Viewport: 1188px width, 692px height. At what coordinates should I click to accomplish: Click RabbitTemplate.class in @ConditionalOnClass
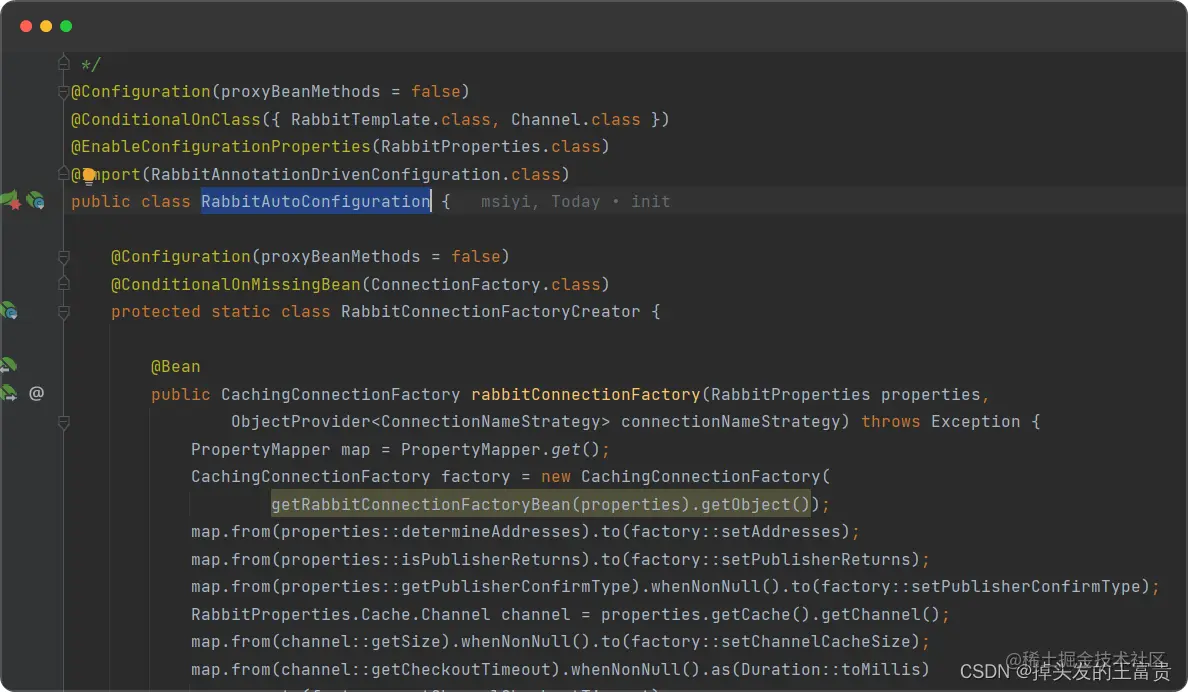[x=391, y=119]
